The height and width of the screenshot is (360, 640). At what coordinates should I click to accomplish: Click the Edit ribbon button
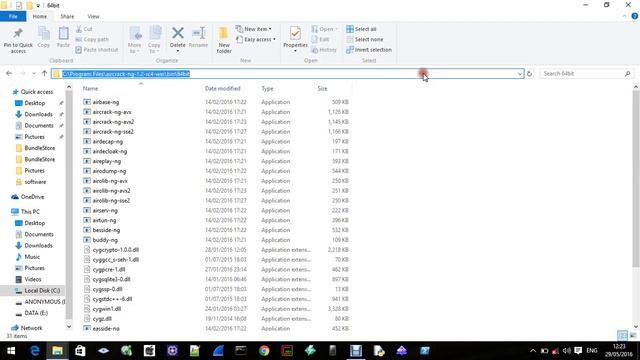coord(320,40)
